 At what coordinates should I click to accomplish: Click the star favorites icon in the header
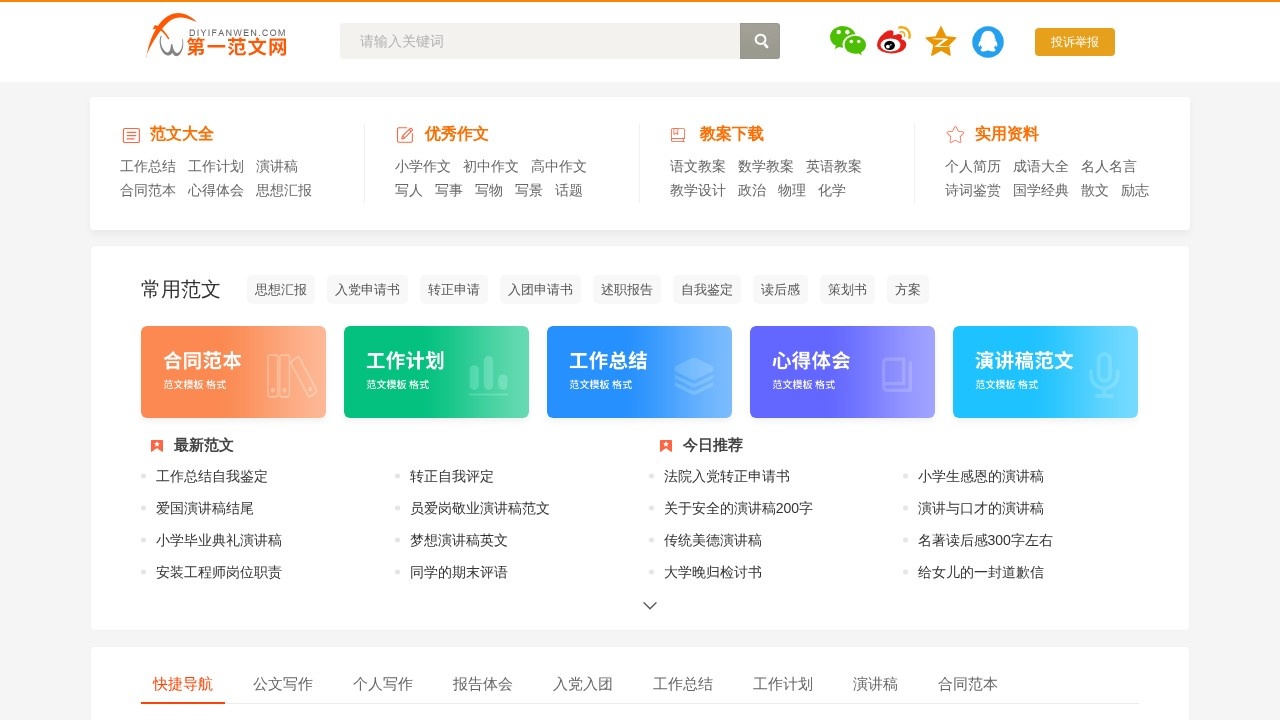[x=940, y=41]
